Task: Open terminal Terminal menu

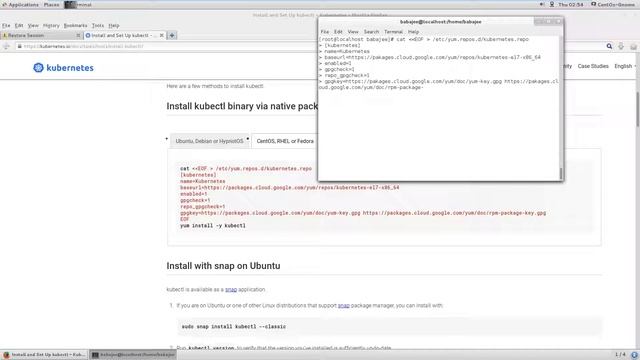Action: click(x=393, y=32)
